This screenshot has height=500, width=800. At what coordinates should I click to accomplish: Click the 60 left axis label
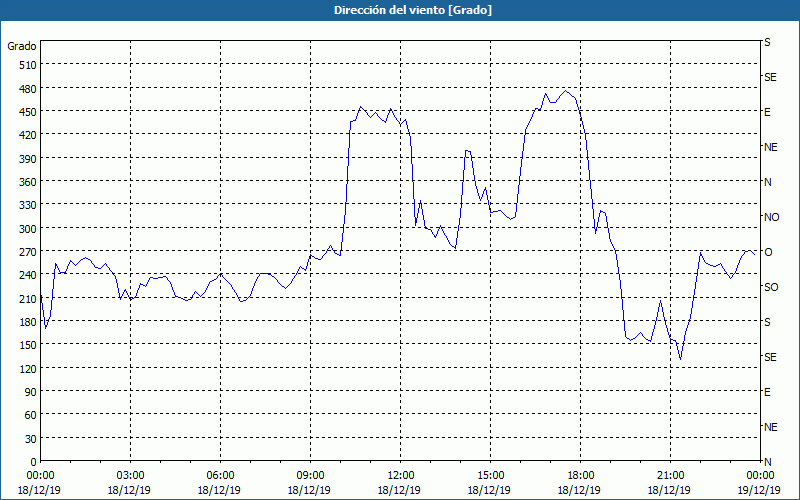tap(31, 415)
